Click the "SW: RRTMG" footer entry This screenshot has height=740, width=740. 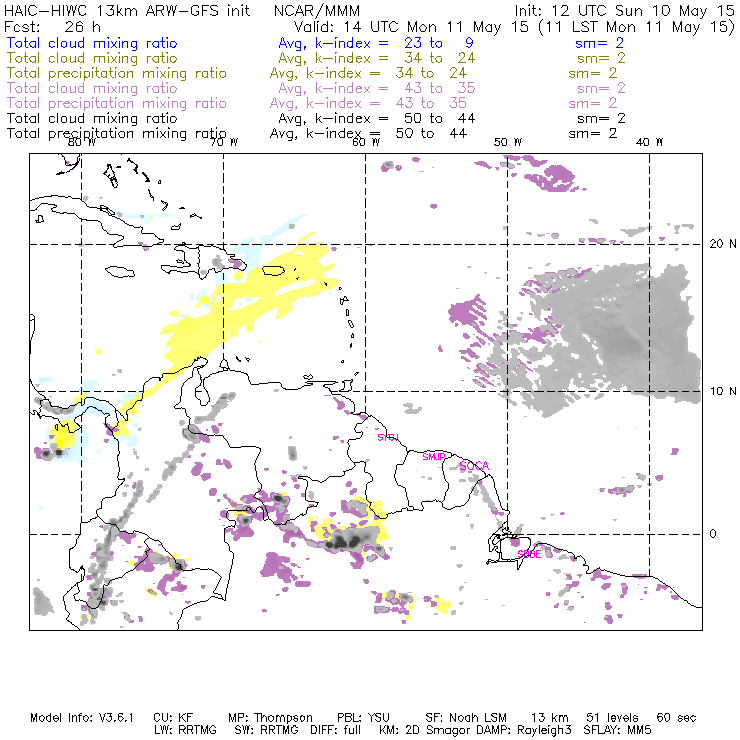point(267,730)
